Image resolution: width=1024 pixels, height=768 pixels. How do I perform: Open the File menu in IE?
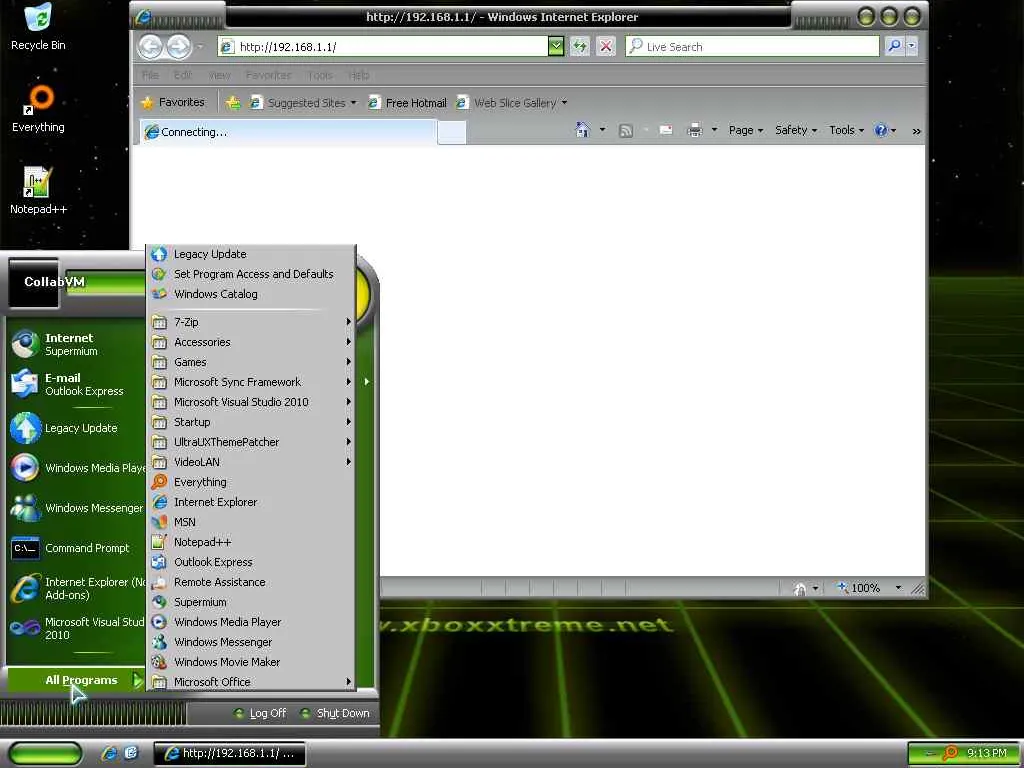pos(150,75)
